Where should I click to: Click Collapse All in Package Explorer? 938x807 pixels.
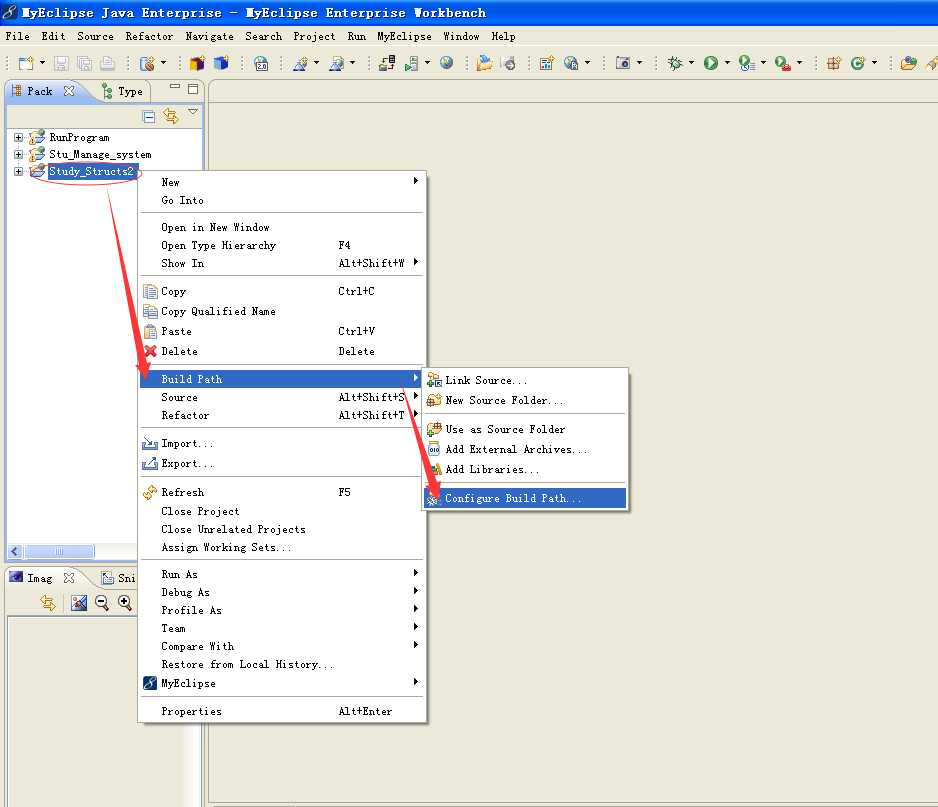click(x=149, y=117)
